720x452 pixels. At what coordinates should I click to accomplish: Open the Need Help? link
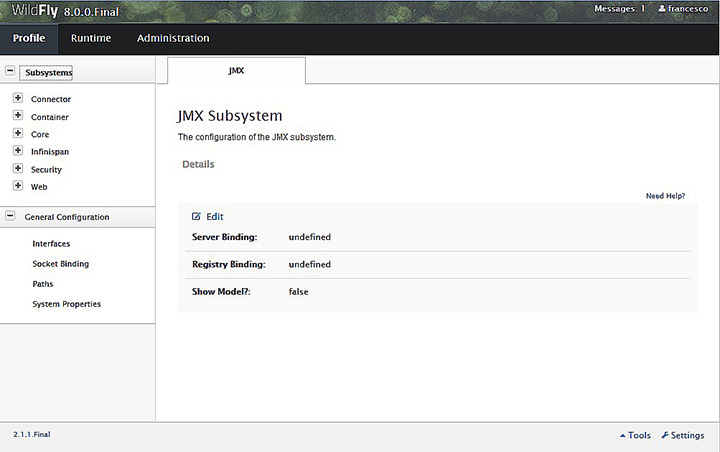[x=665, y=196]
